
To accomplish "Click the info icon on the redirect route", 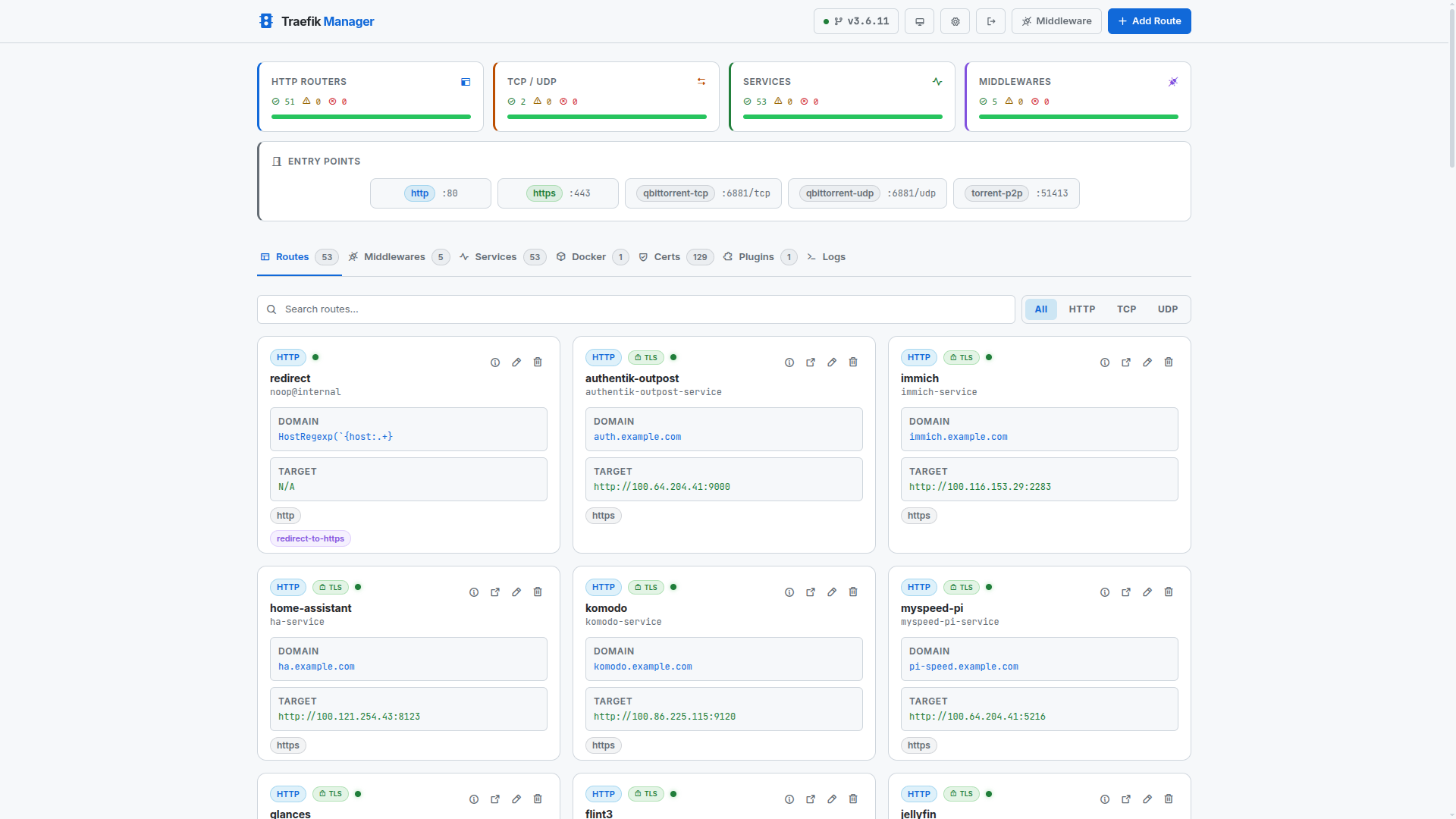I will coord(494,362).
